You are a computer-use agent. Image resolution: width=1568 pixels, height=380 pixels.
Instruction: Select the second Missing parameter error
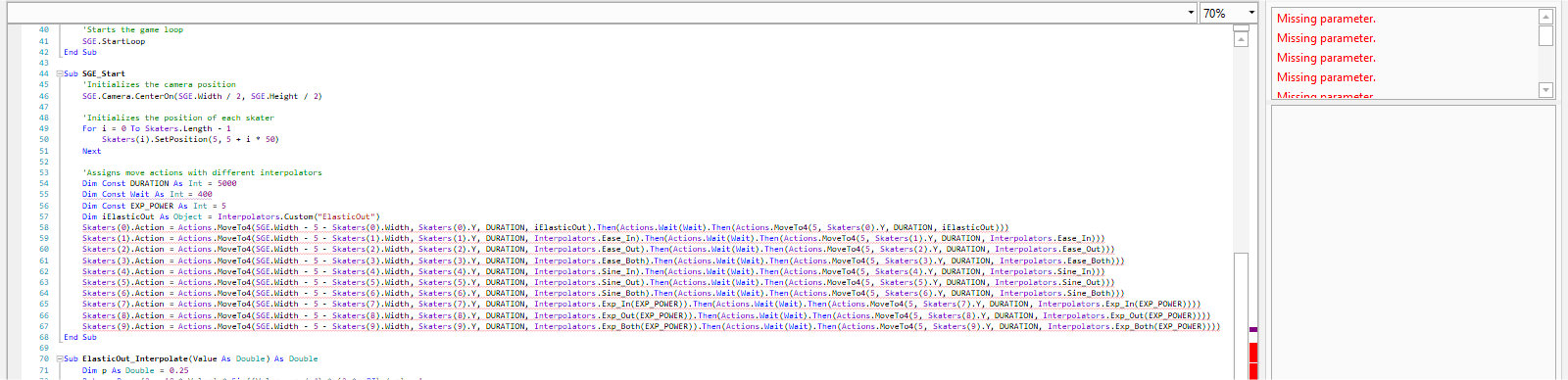coord(1326,38)
